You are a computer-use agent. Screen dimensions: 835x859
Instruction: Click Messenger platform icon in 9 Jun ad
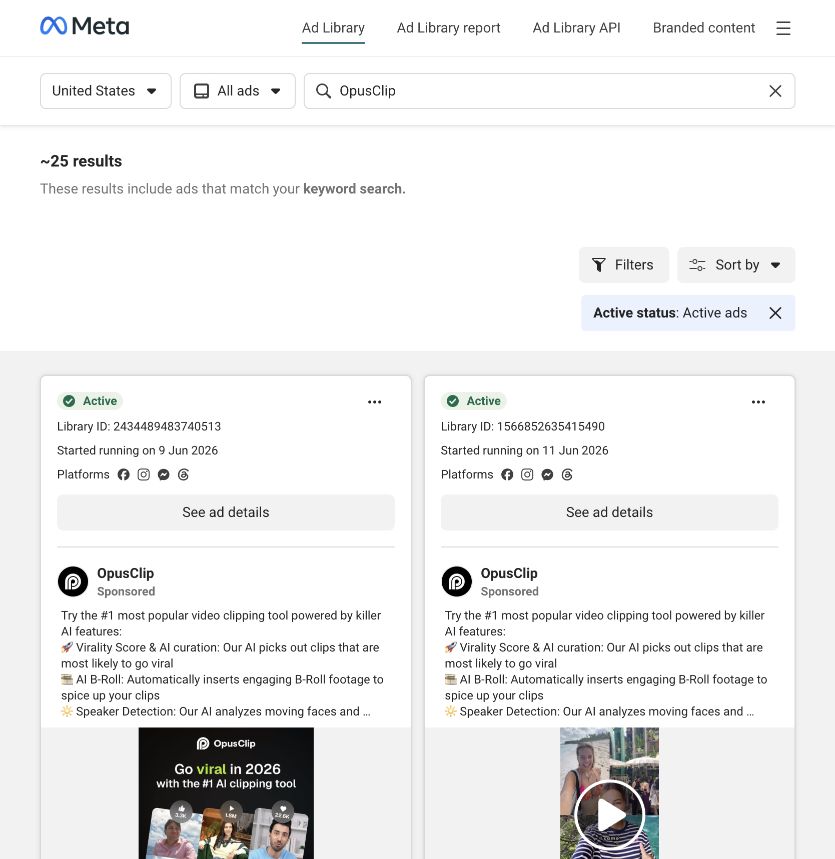(x=163, y=474)
